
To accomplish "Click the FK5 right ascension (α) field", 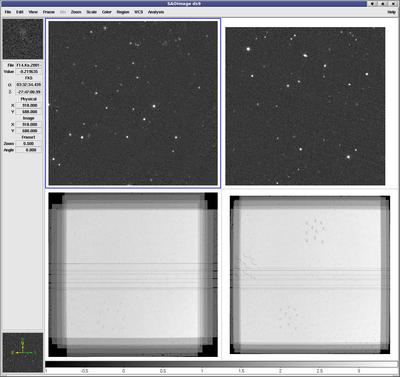I will pyautogui.click(x=29, y=85).
